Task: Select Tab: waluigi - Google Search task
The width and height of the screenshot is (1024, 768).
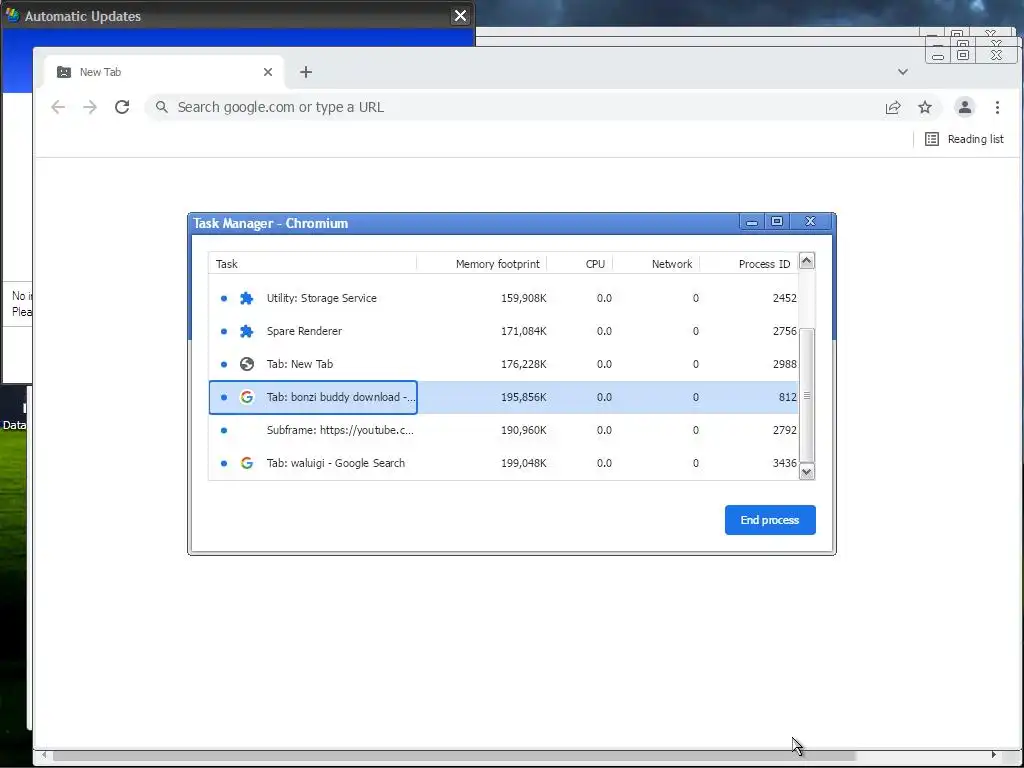Action: pos(504,463)
